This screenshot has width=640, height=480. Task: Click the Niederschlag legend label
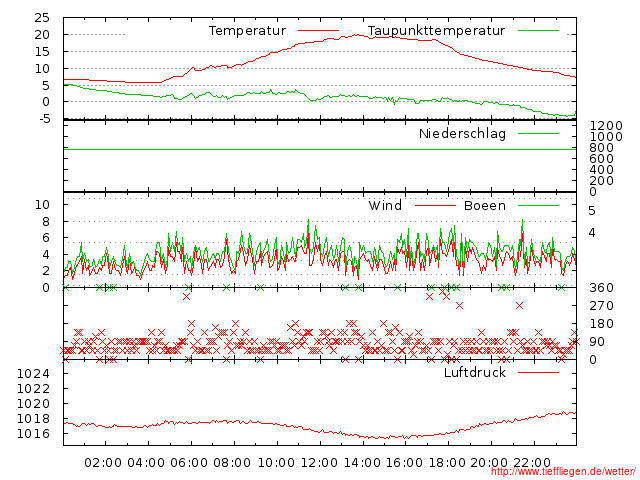click(x=462, y=133)
